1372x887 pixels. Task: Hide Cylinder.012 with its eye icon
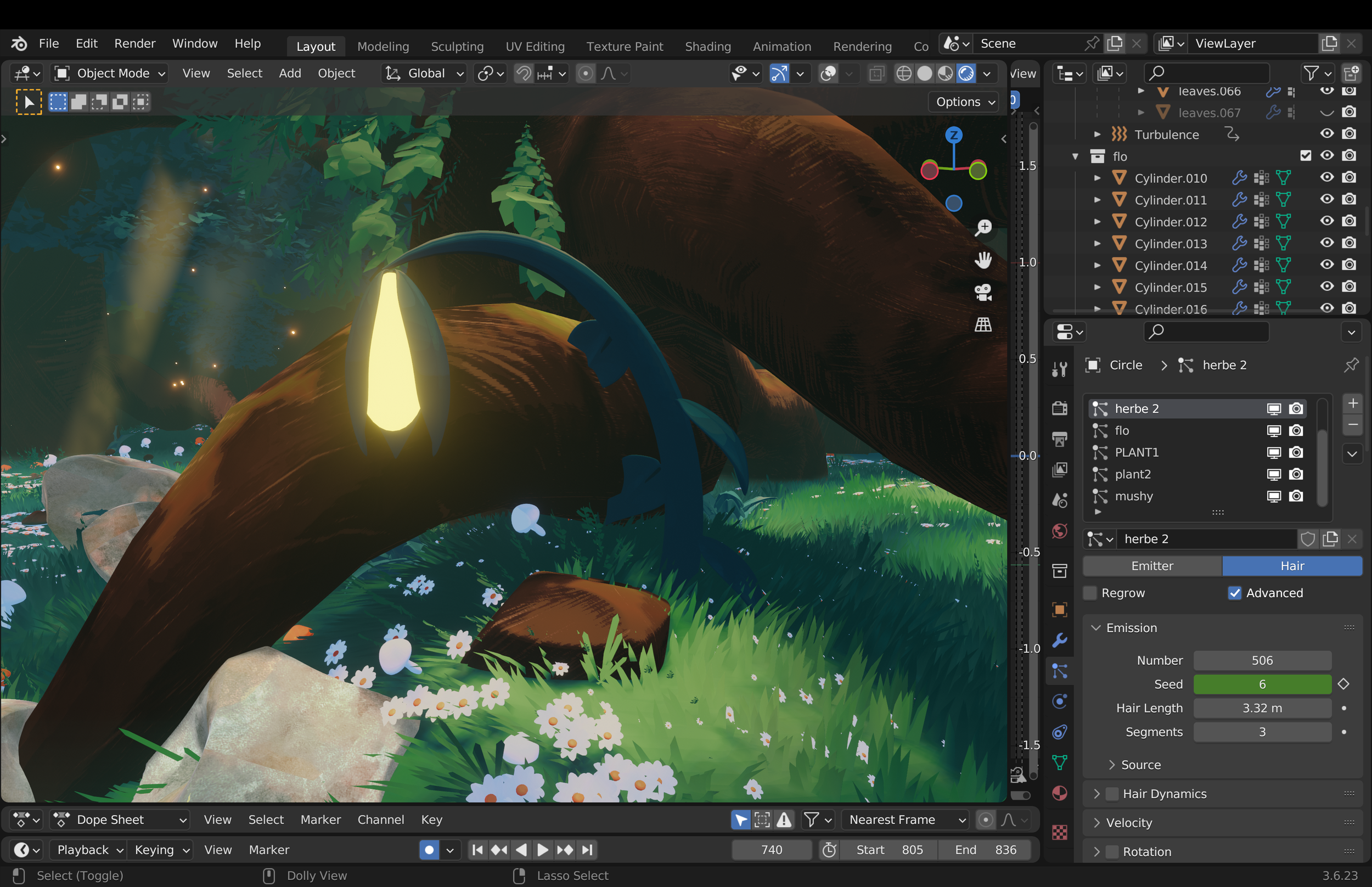[x=1326, y=221]
